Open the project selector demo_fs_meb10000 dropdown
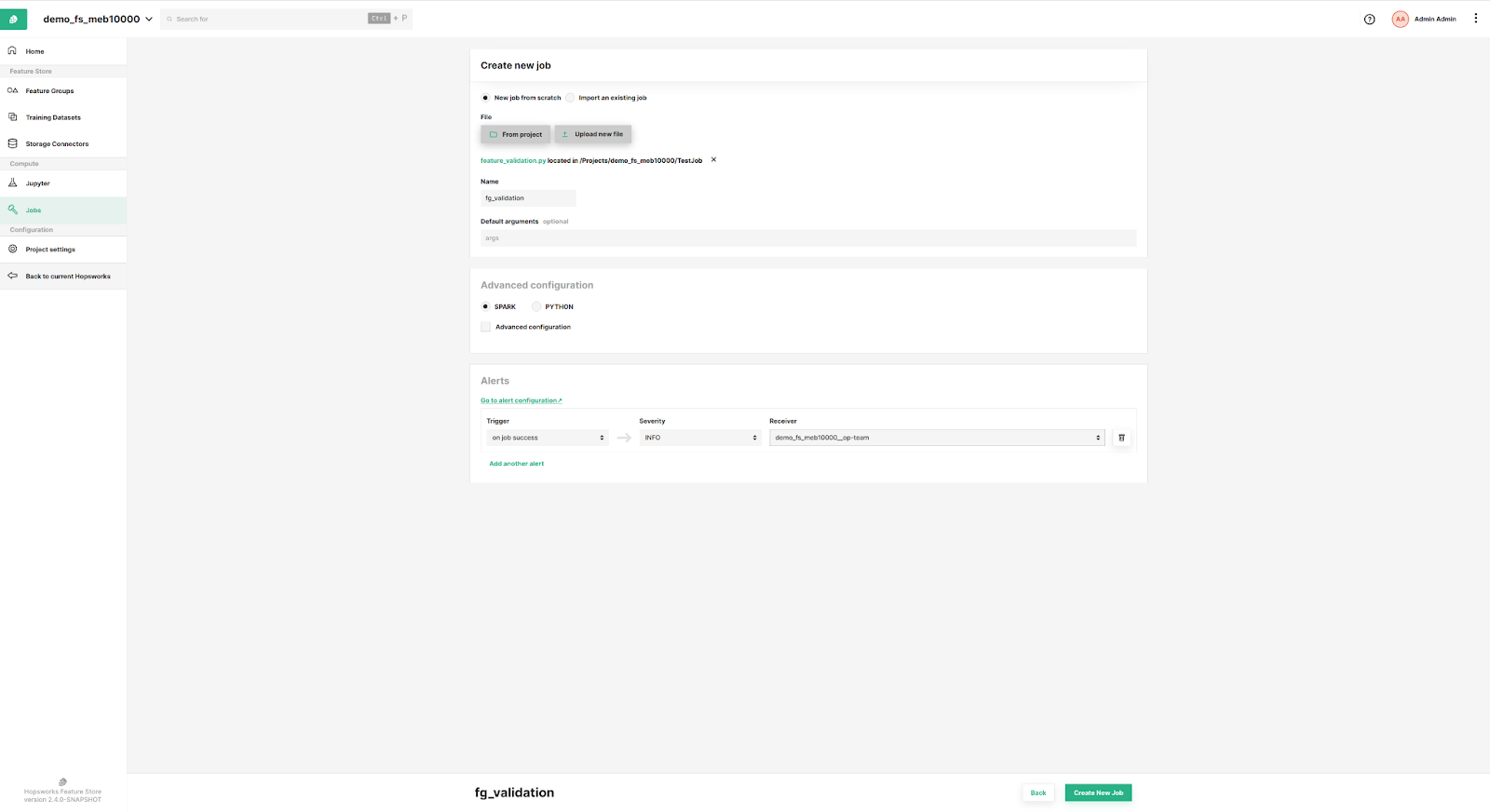 click(x=98, y=19)
